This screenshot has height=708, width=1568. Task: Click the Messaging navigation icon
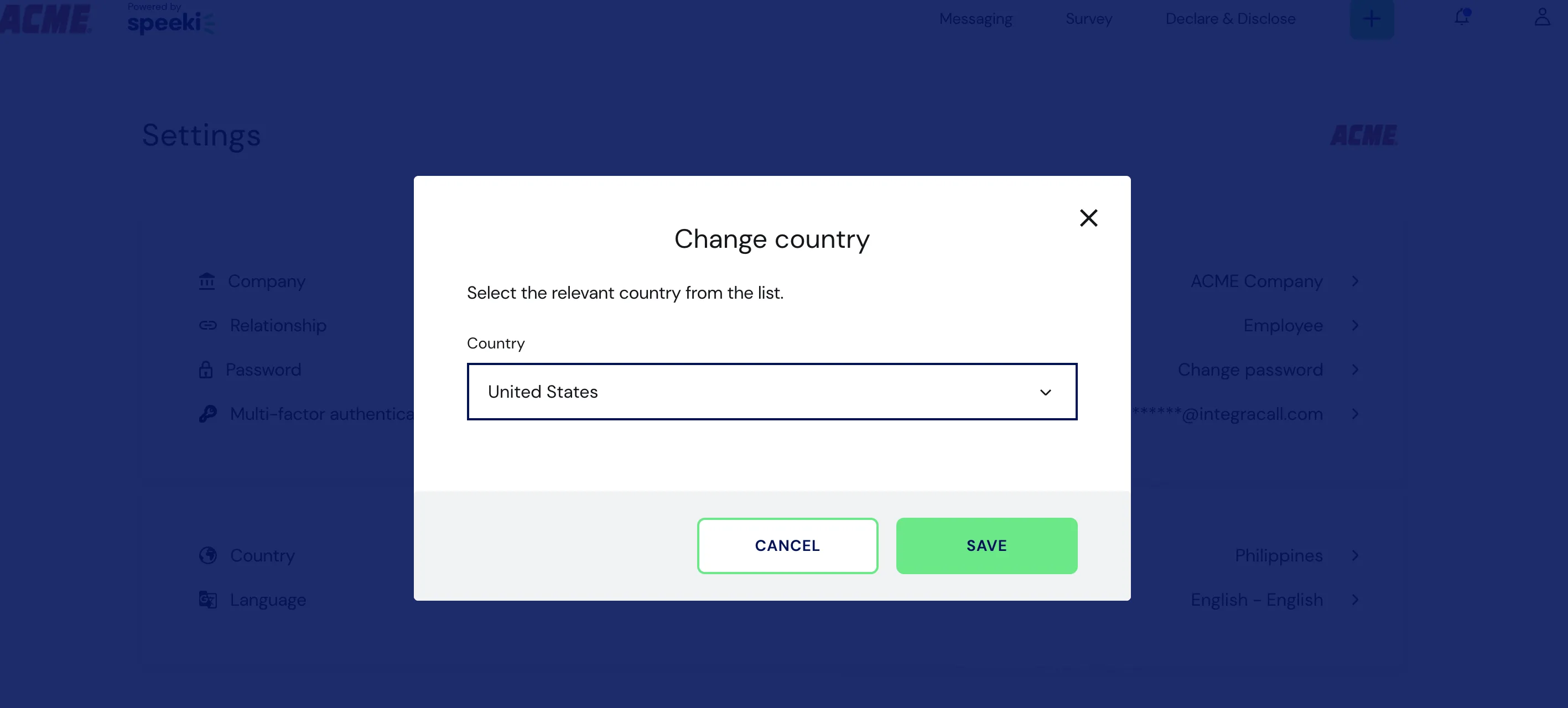click(975, 18)
